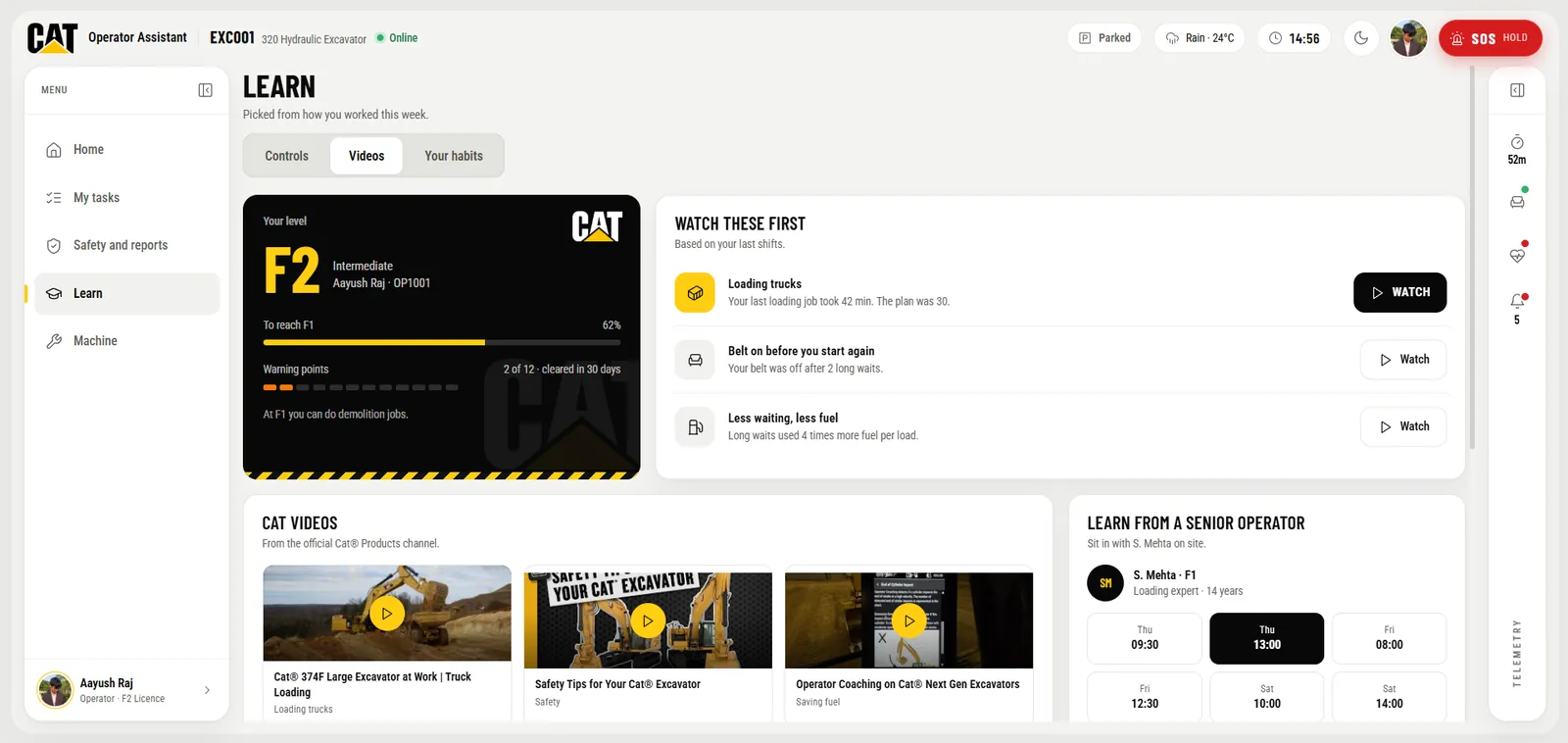Screen dimensions: 1568x743
Task: Click the seat belt icon in list
Action: [x=695, y=360]
